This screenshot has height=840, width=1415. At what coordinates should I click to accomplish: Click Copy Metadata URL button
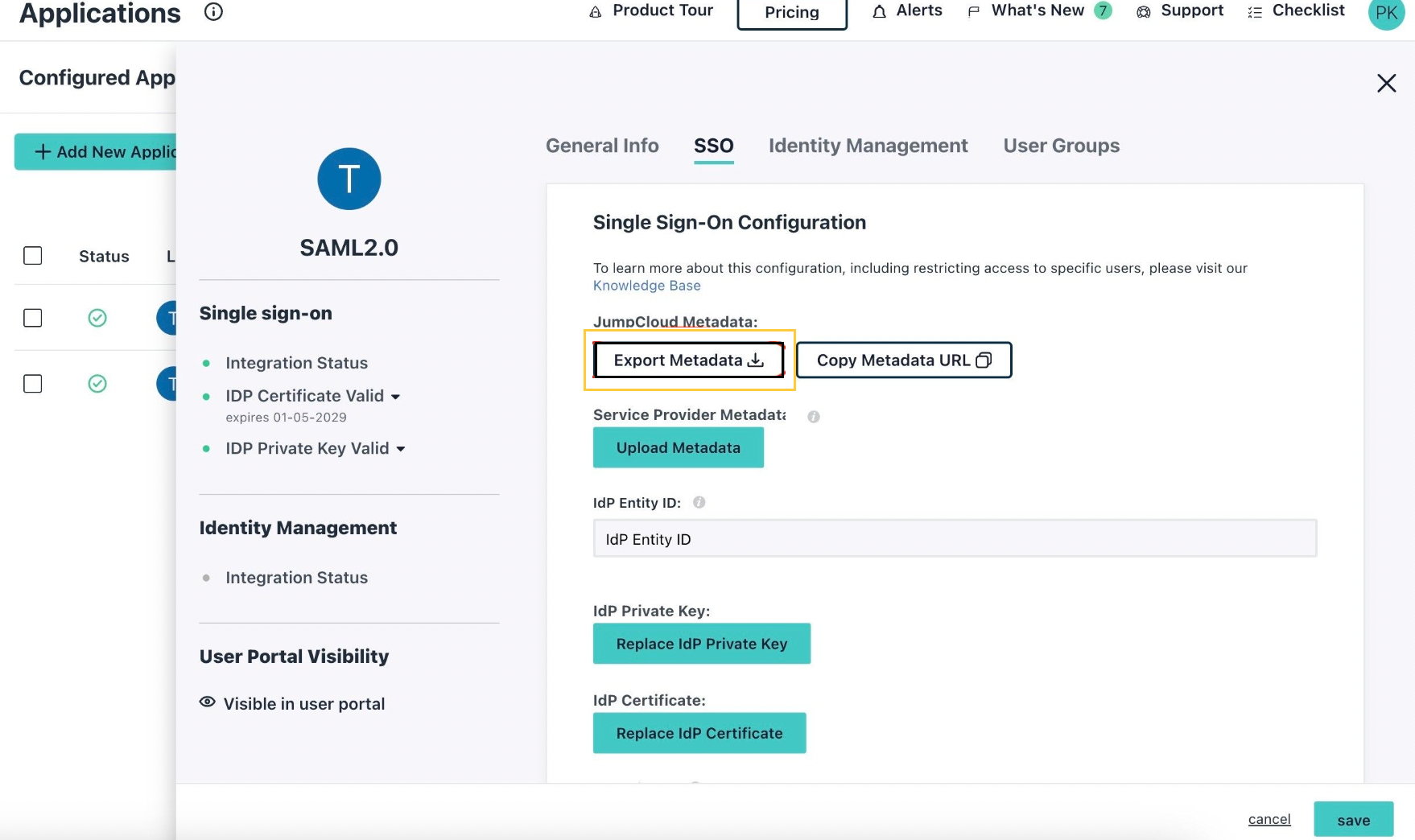[904, 360]
